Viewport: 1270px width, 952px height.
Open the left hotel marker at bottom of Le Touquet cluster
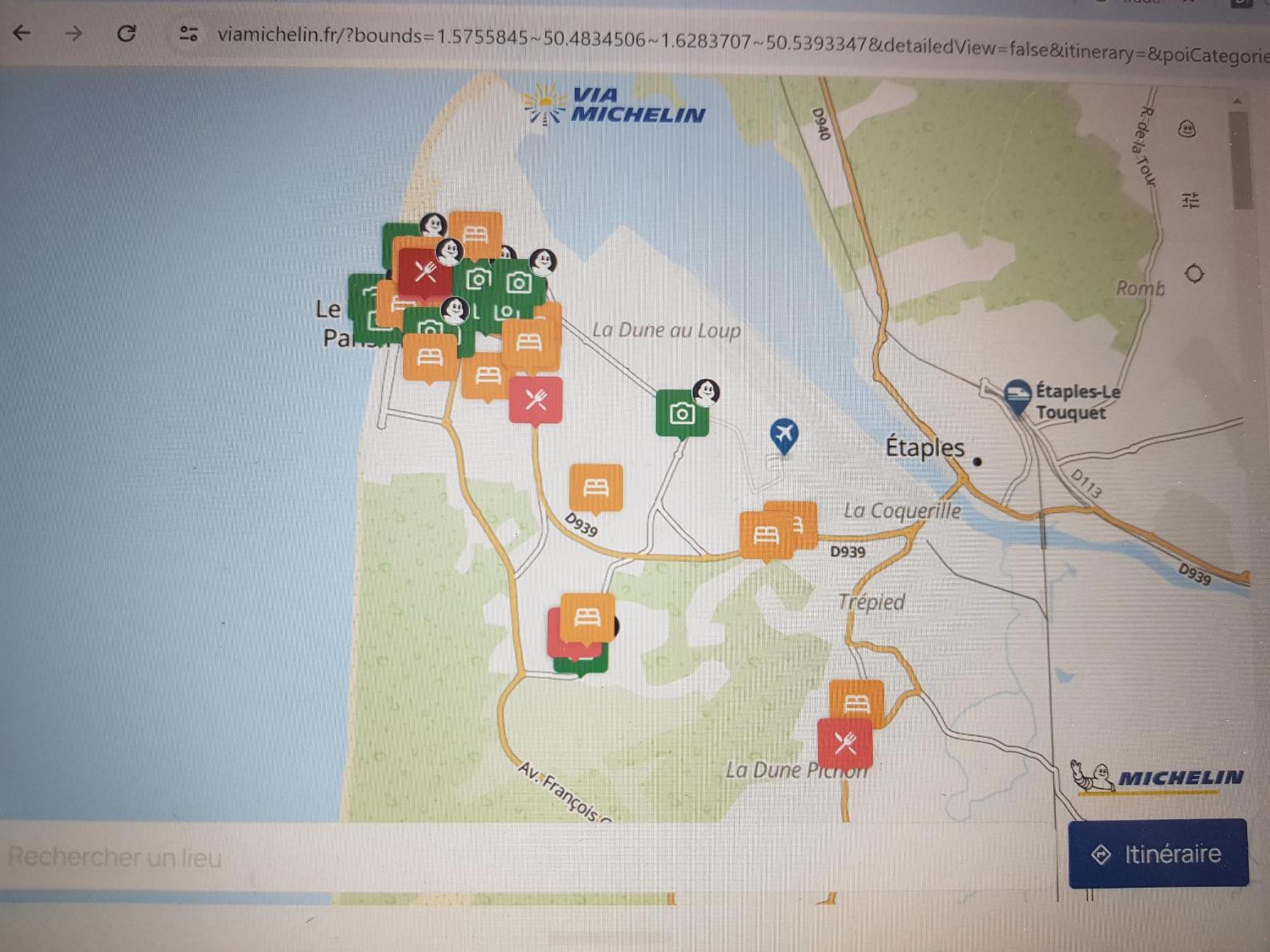(430, 359)
